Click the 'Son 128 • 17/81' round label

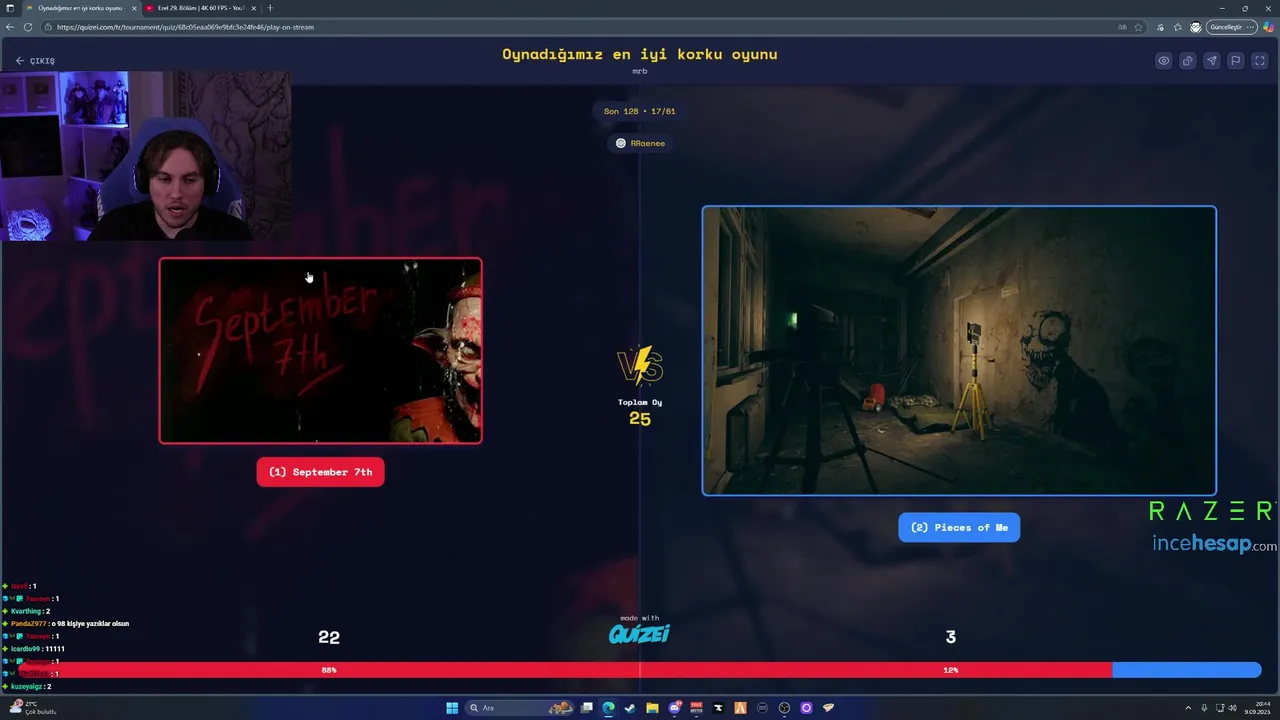coord(640,111)
